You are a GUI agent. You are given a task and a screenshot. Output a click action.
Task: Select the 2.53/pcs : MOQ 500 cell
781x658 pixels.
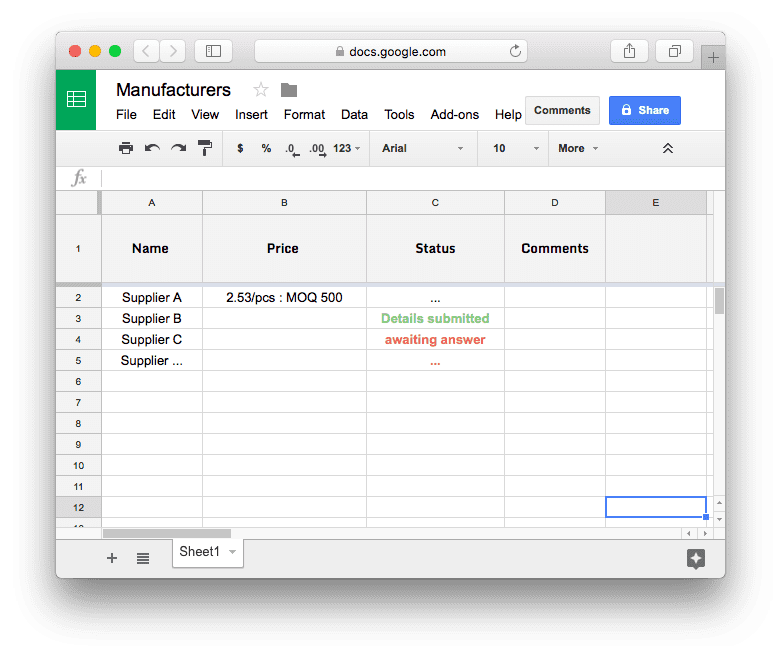(x=284, y=297)
